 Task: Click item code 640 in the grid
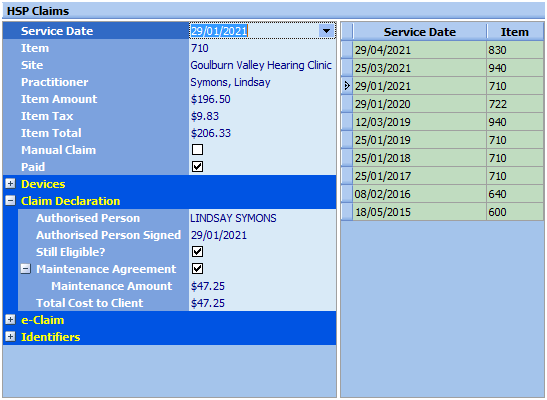point(515,194)
